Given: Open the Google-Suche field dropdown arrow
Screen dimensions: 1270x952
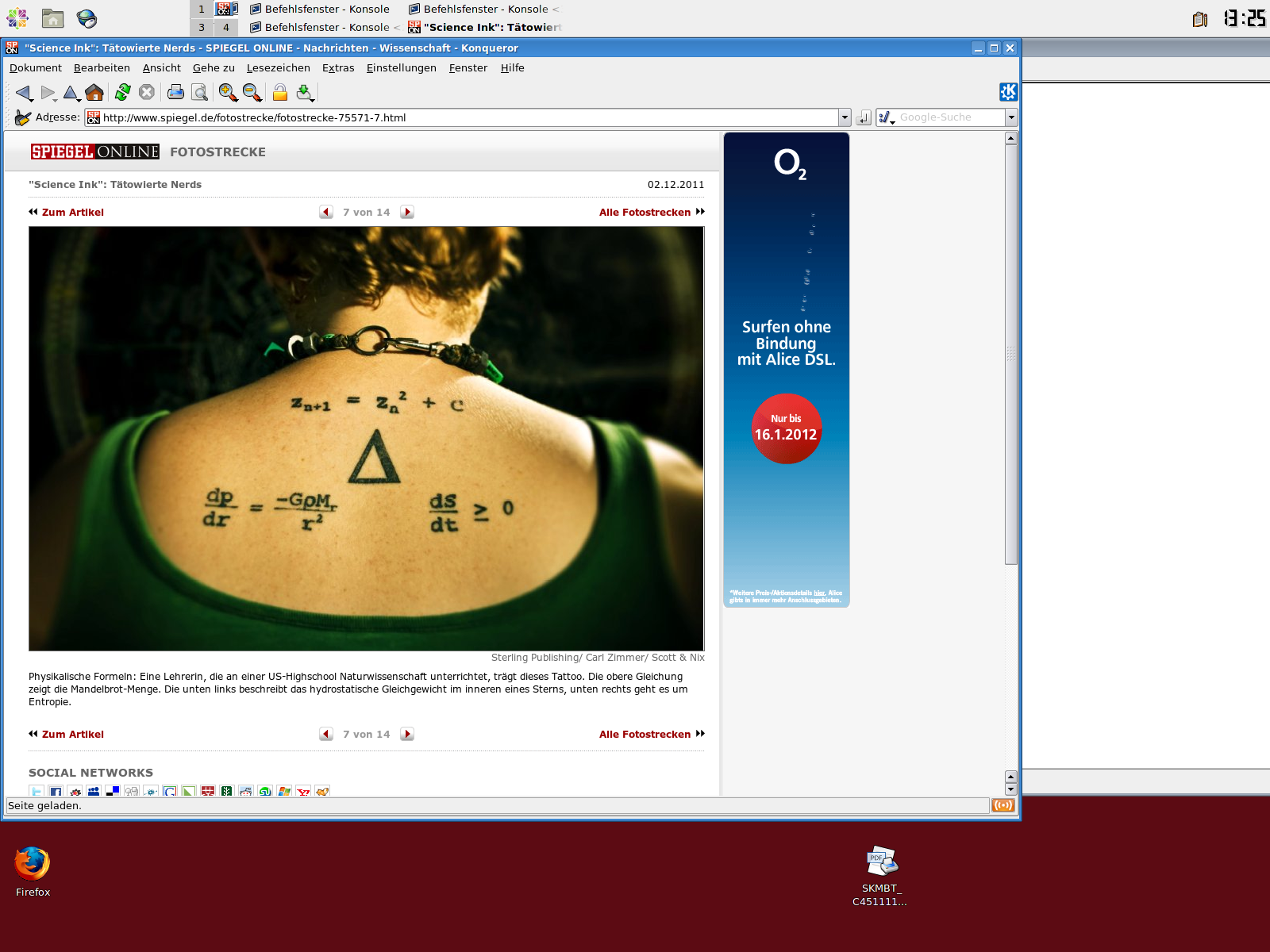Looking at the screenshot, I should click(1010, 117).
